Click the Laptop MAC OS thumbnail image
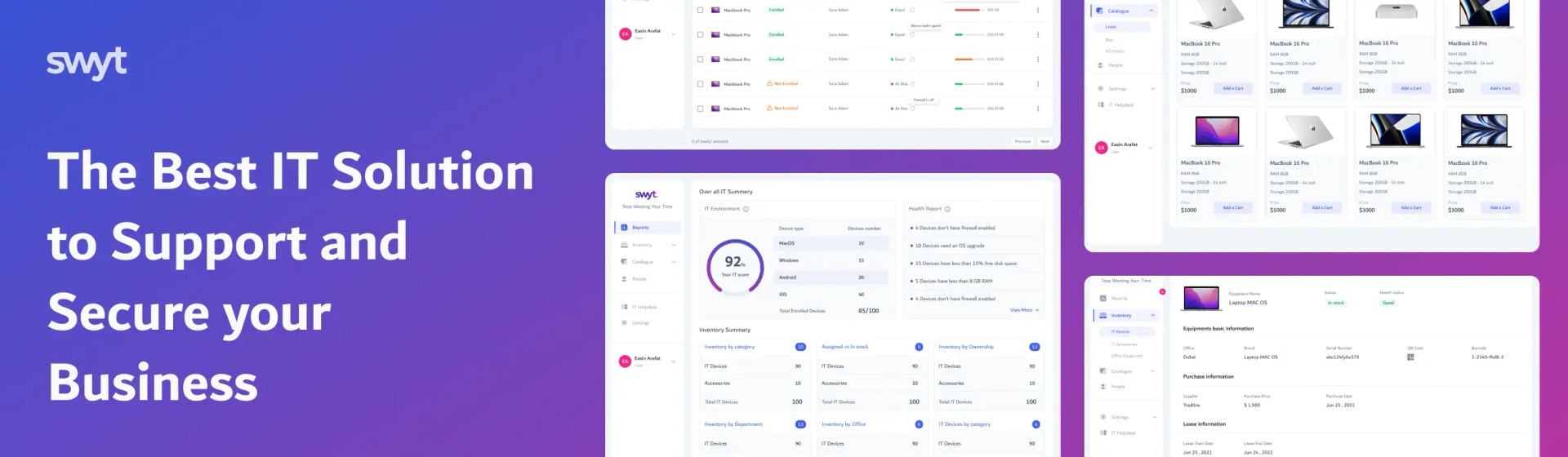The image size is (1568, 457). (x=1201, y=298)
